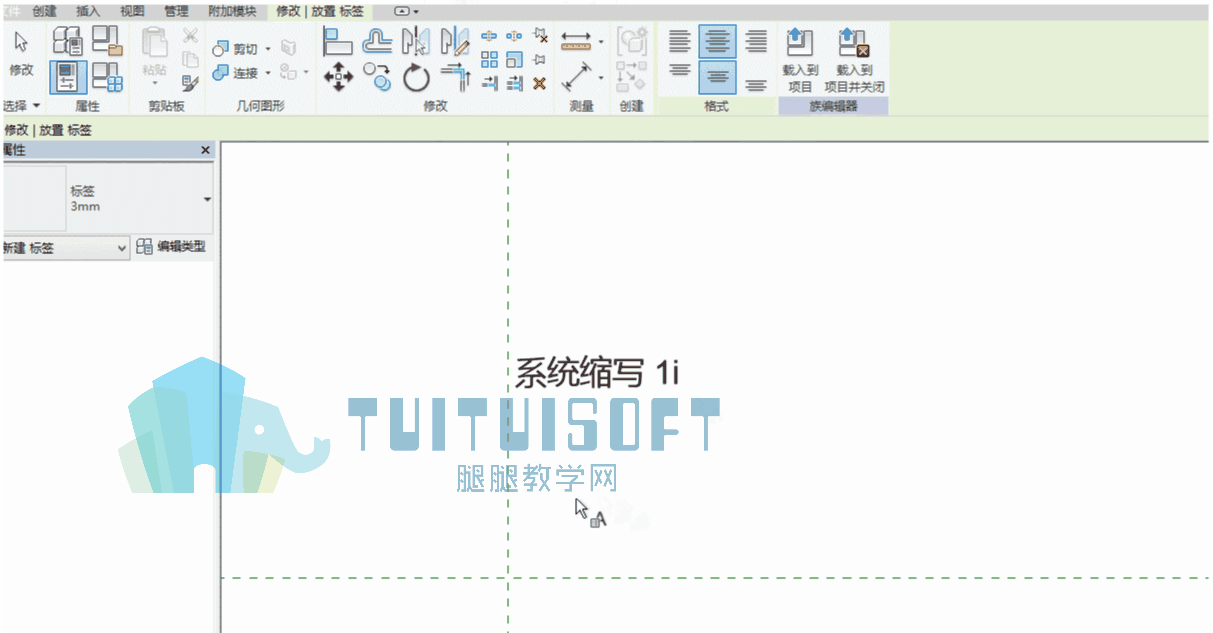Click the Unpin icon

click(x=540, y=36)
